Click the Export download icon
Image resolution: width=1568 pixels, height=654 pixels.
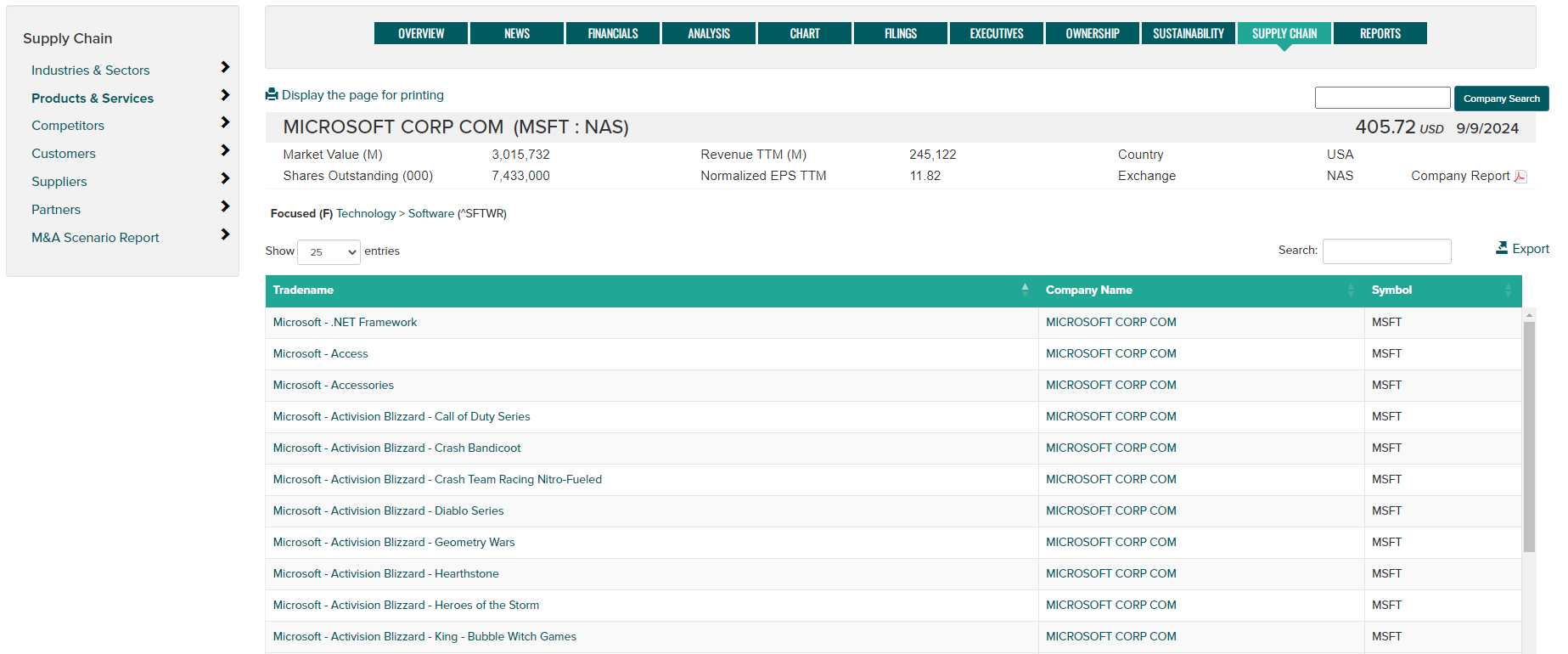[x=1502, y=248]
